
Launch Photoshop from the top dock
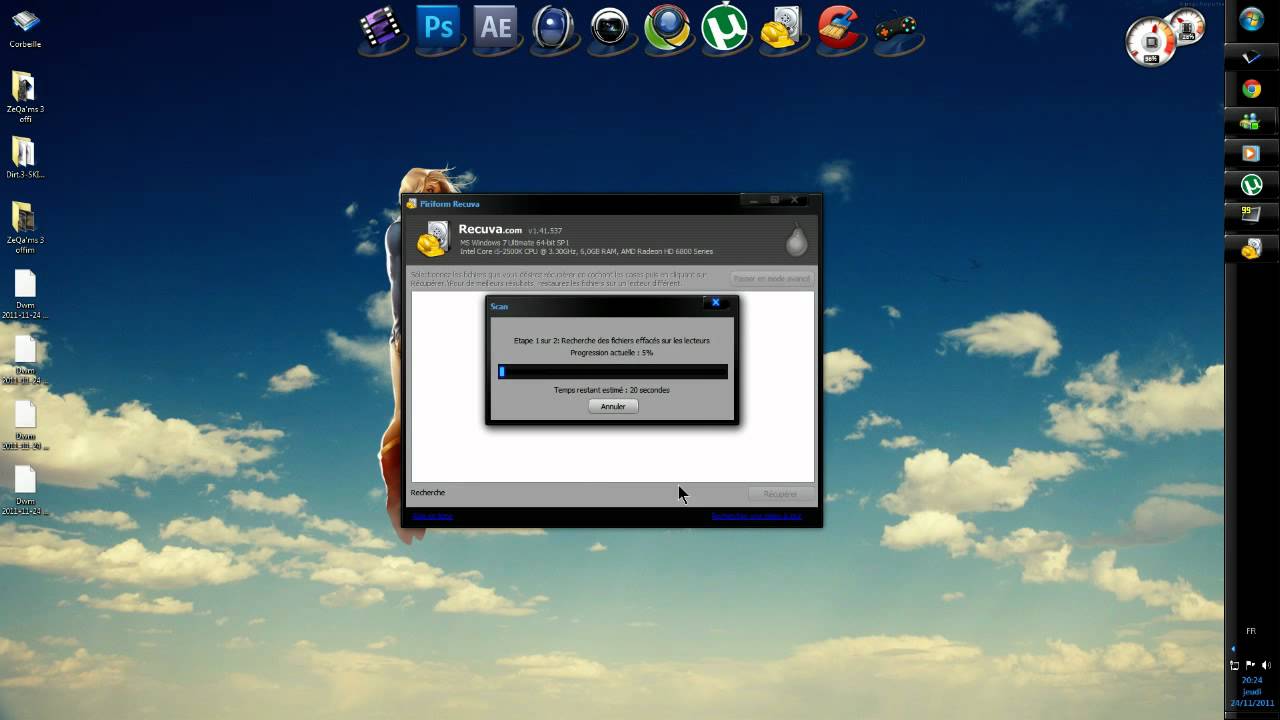pyautogui.click(x=438, y=27)
